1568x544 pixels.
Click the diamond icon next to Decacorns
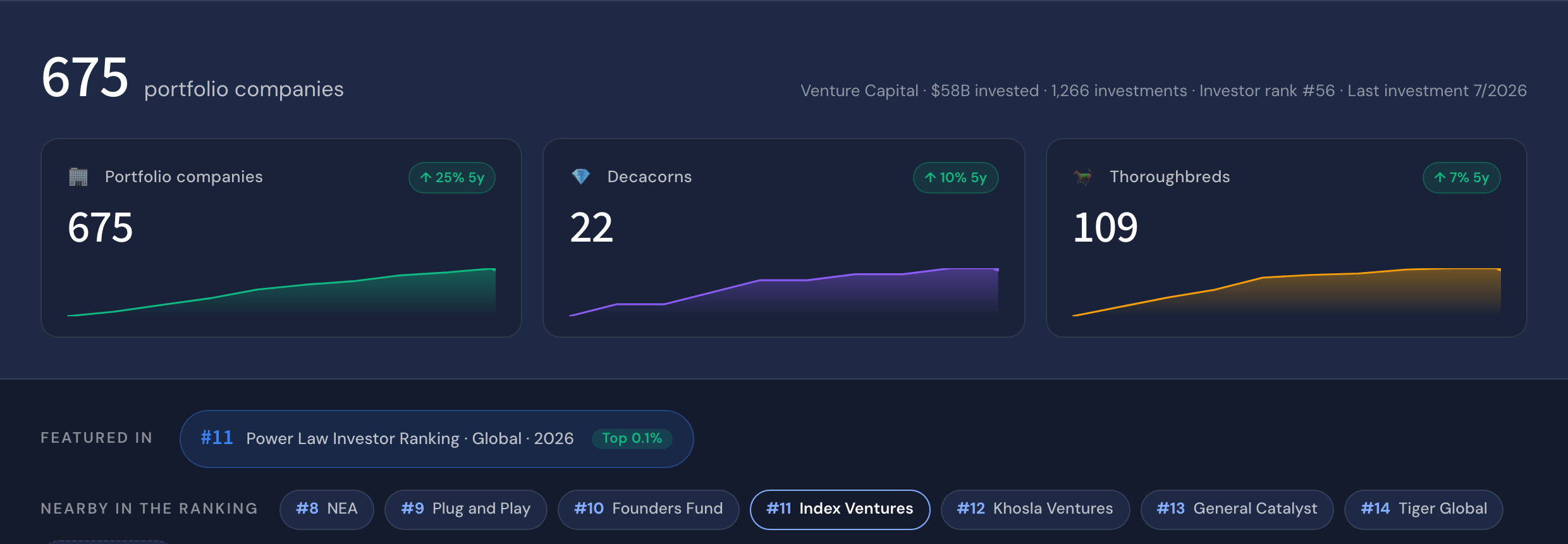(x=580, y=177)
